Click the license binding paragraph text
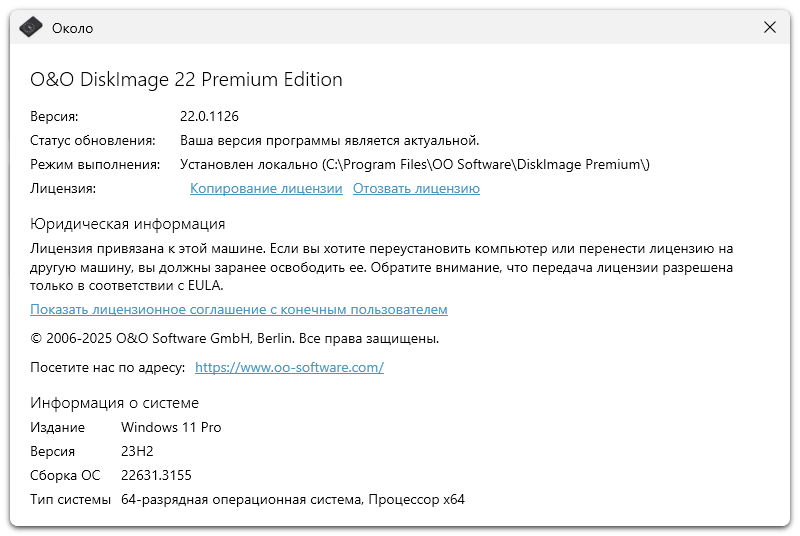Viewport: 800px width, 536px height. click(x=380, y=265)
